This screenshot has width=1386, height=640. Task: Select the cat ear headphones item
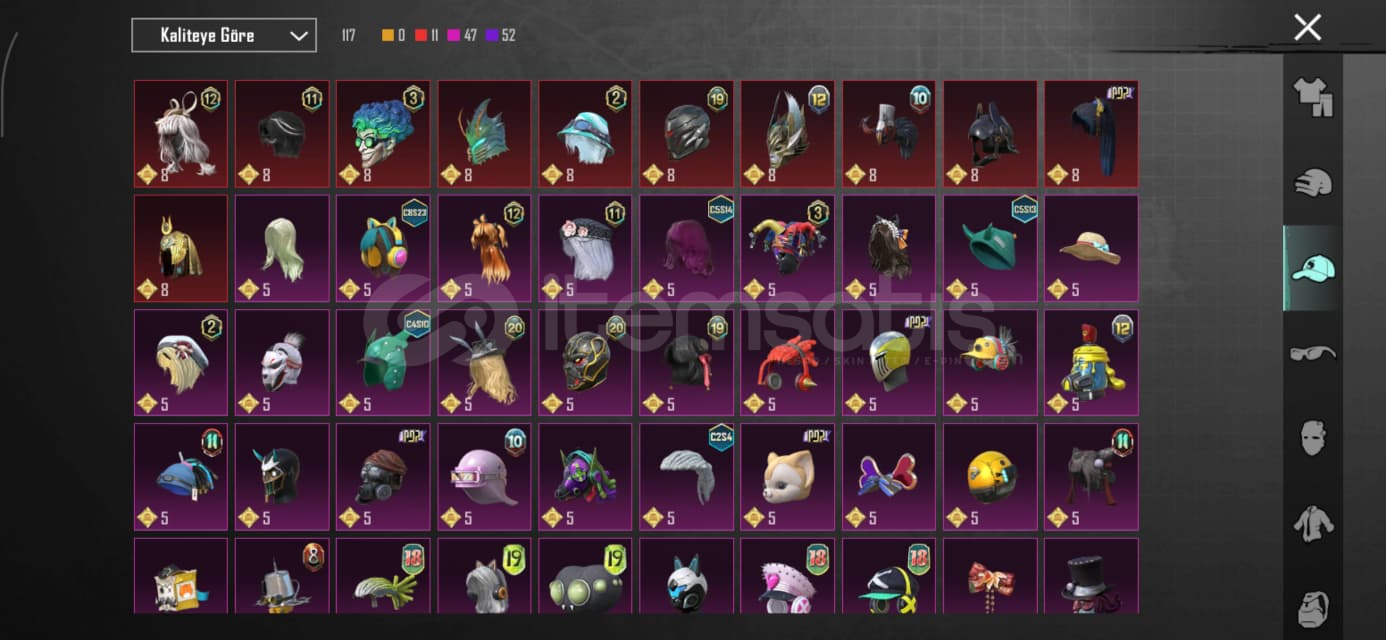tap(383, 248)
